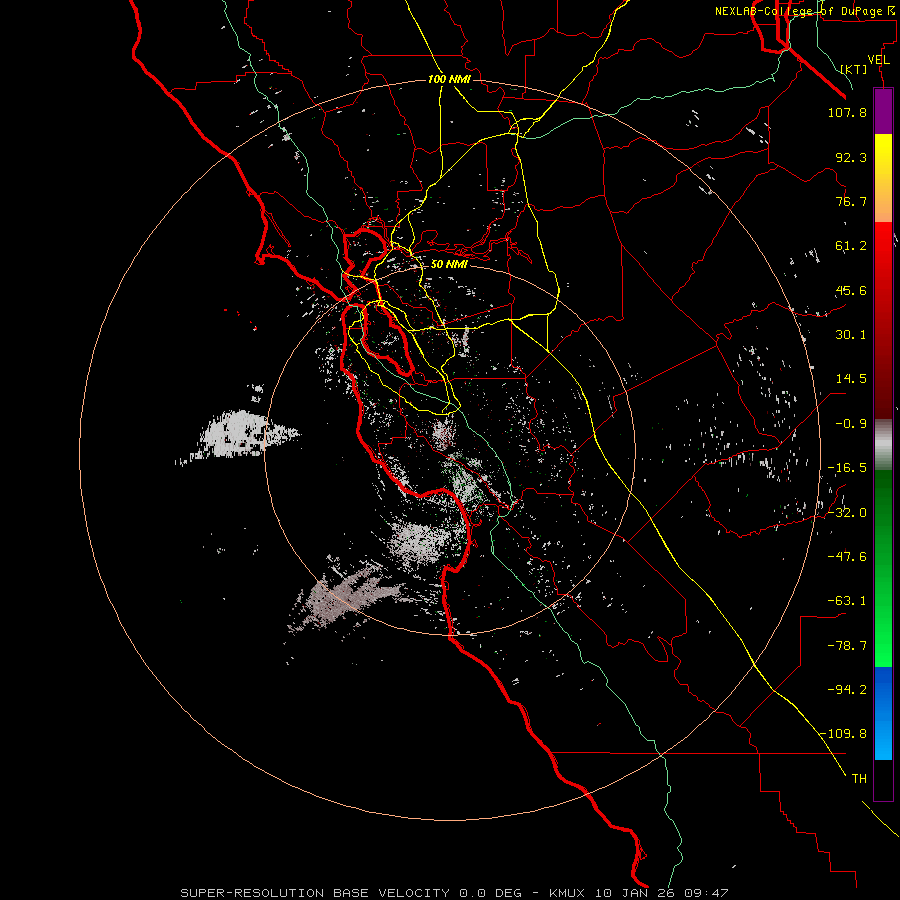Click the KMUX 10 JAN 26 09:47 timestamp

639,893
